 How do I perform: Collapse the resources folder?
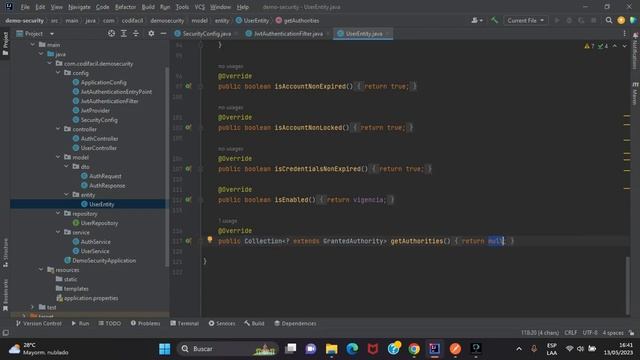pos(41,269)
